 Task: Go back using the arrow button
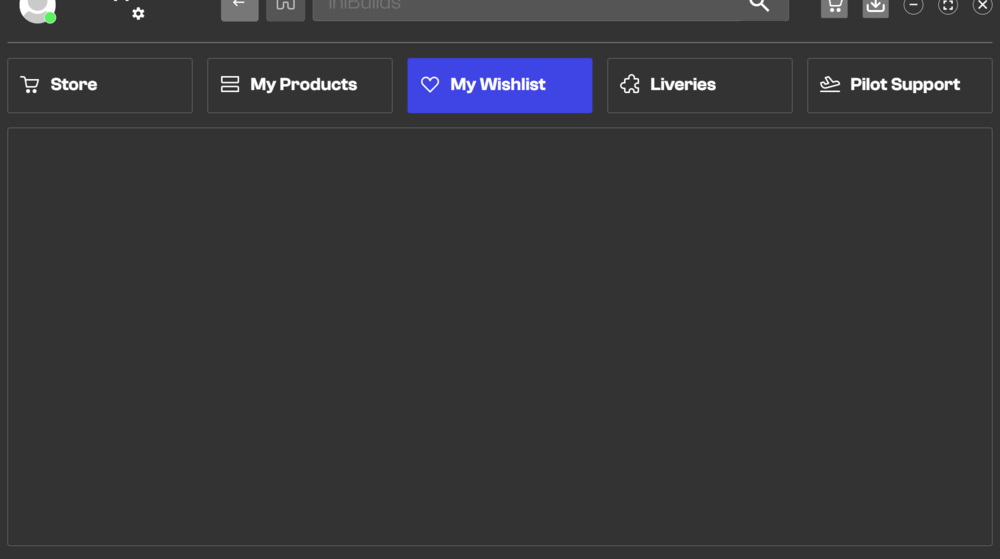tap(239, 6)
